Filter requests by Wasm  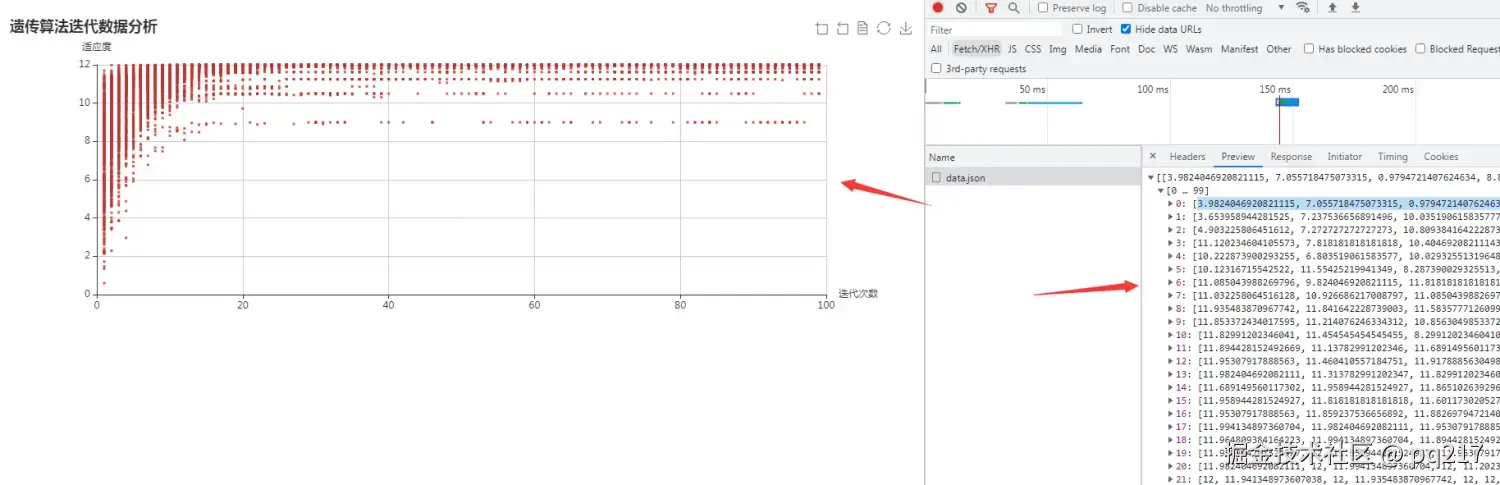(x=1199, y=48)
